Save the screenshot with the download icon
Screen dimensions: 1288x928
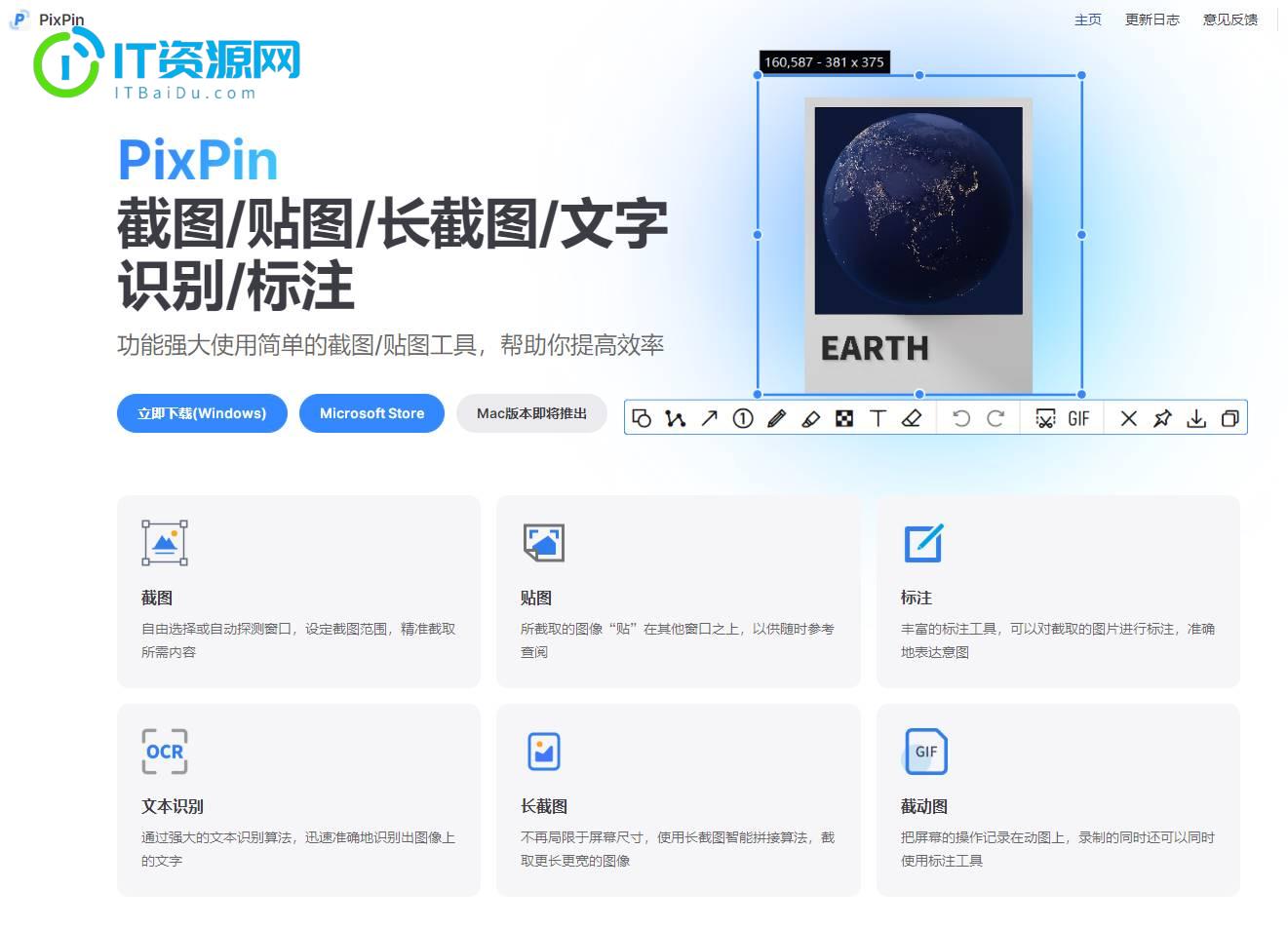tap(1196, 418)
